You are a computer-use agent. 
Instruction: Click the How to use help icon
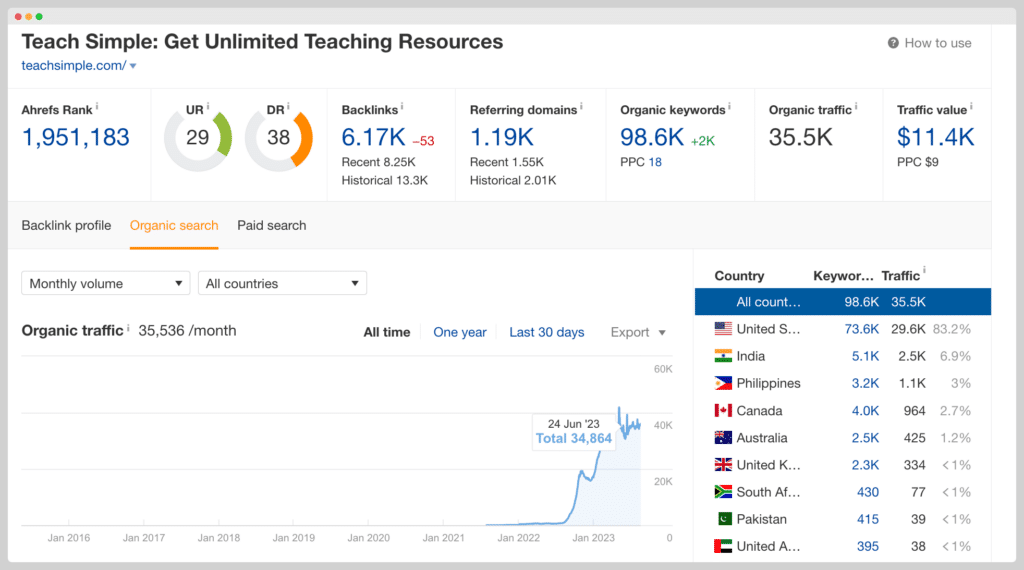click(893, 43)
